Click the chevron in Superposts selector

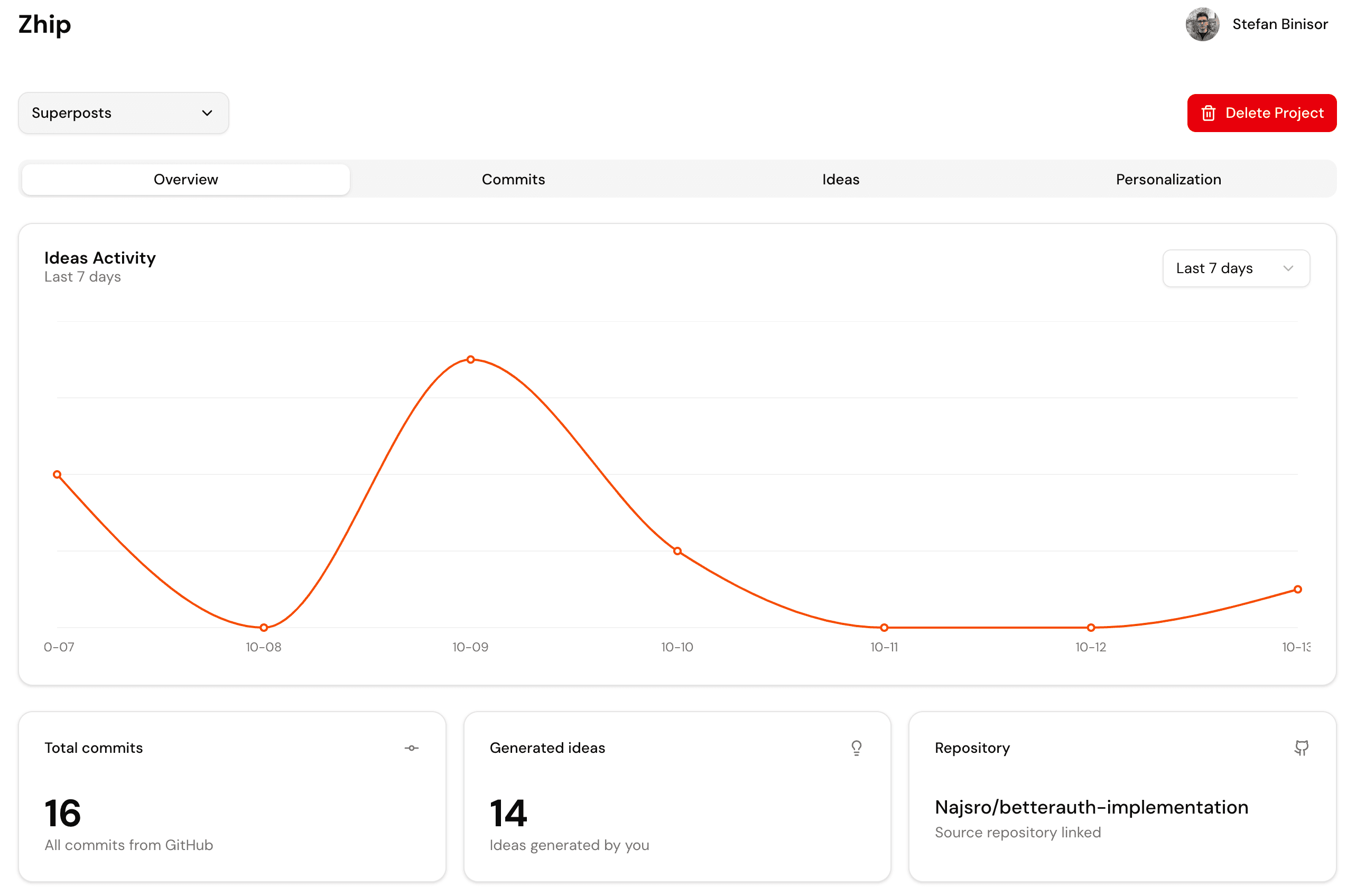click(x=208, y=113)
